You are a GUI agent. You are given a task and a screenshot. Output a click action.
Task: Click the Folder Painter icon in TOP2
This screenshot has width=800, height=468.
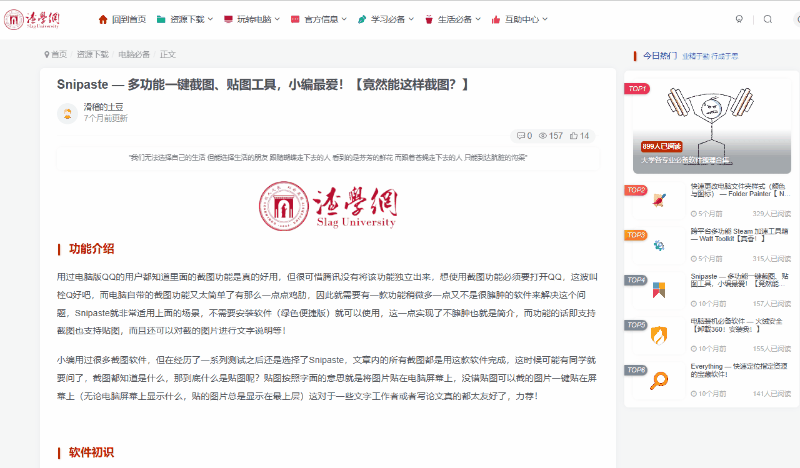click(x=659, y=200)
